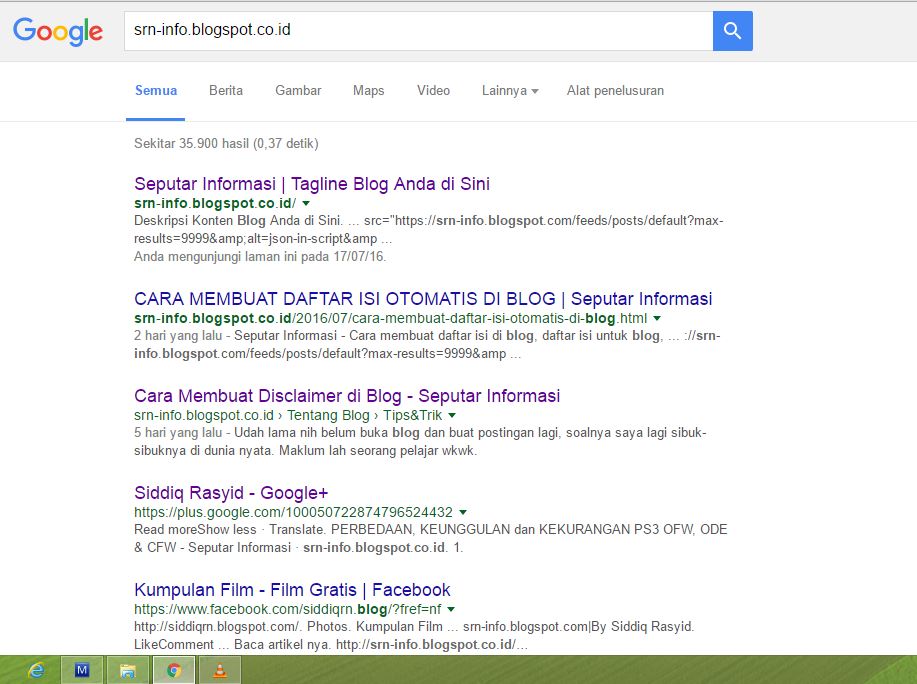The height and width of the screenshot is (684, 917).
Task: Select the Semua tab
Action: point(156,91)
